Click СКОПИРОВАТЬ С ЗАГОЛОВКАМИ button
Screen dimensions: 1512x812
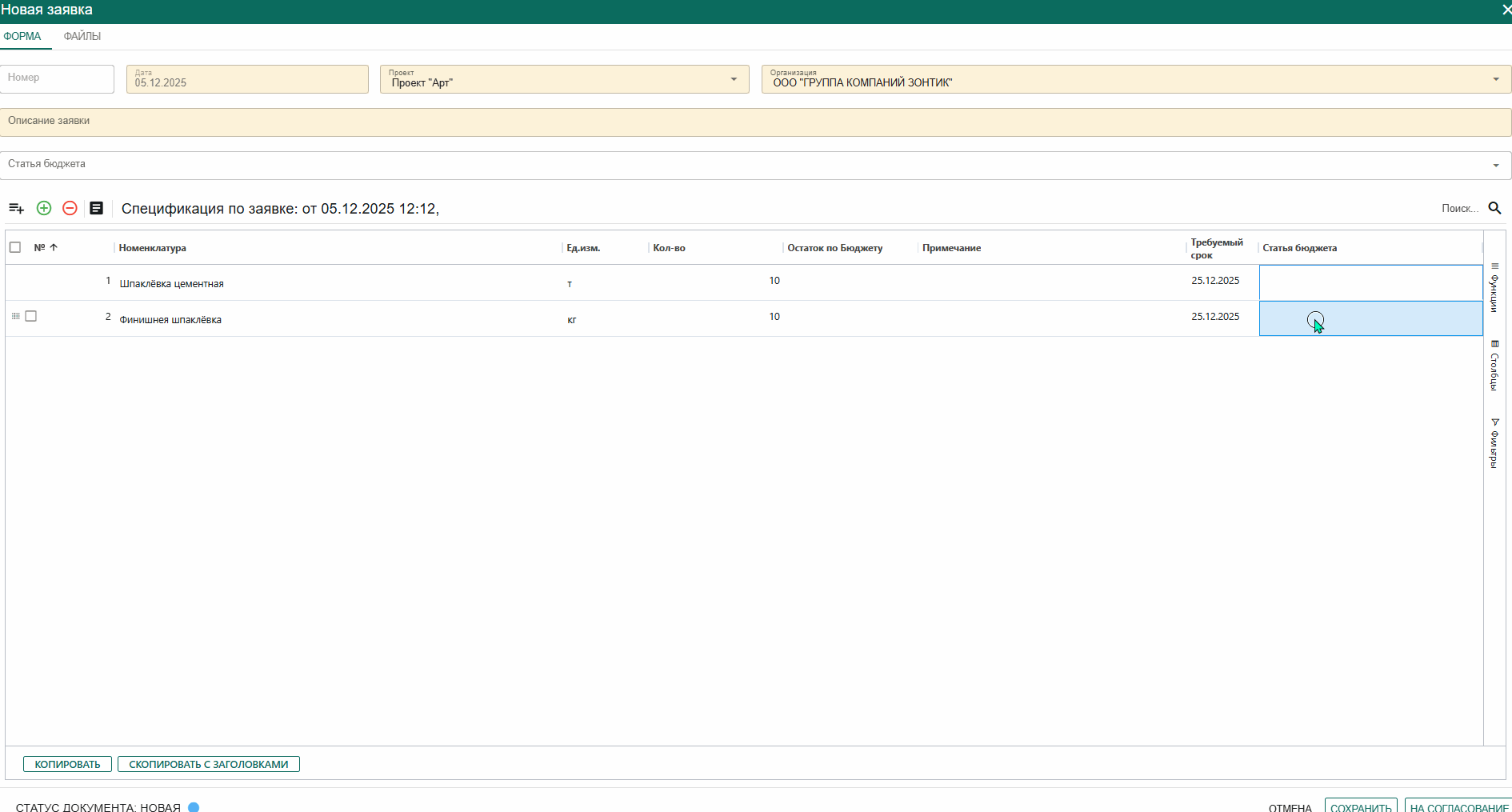(x=208, y=764)
